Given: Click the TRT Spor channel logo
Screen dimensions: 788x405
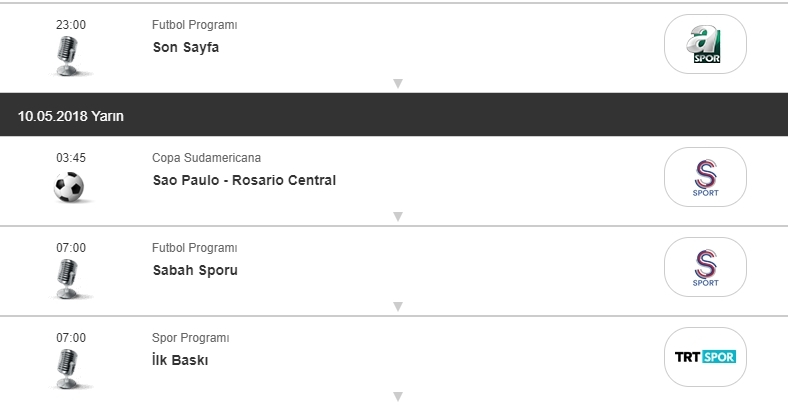Looking at the screenshot, I should [705, 357].
